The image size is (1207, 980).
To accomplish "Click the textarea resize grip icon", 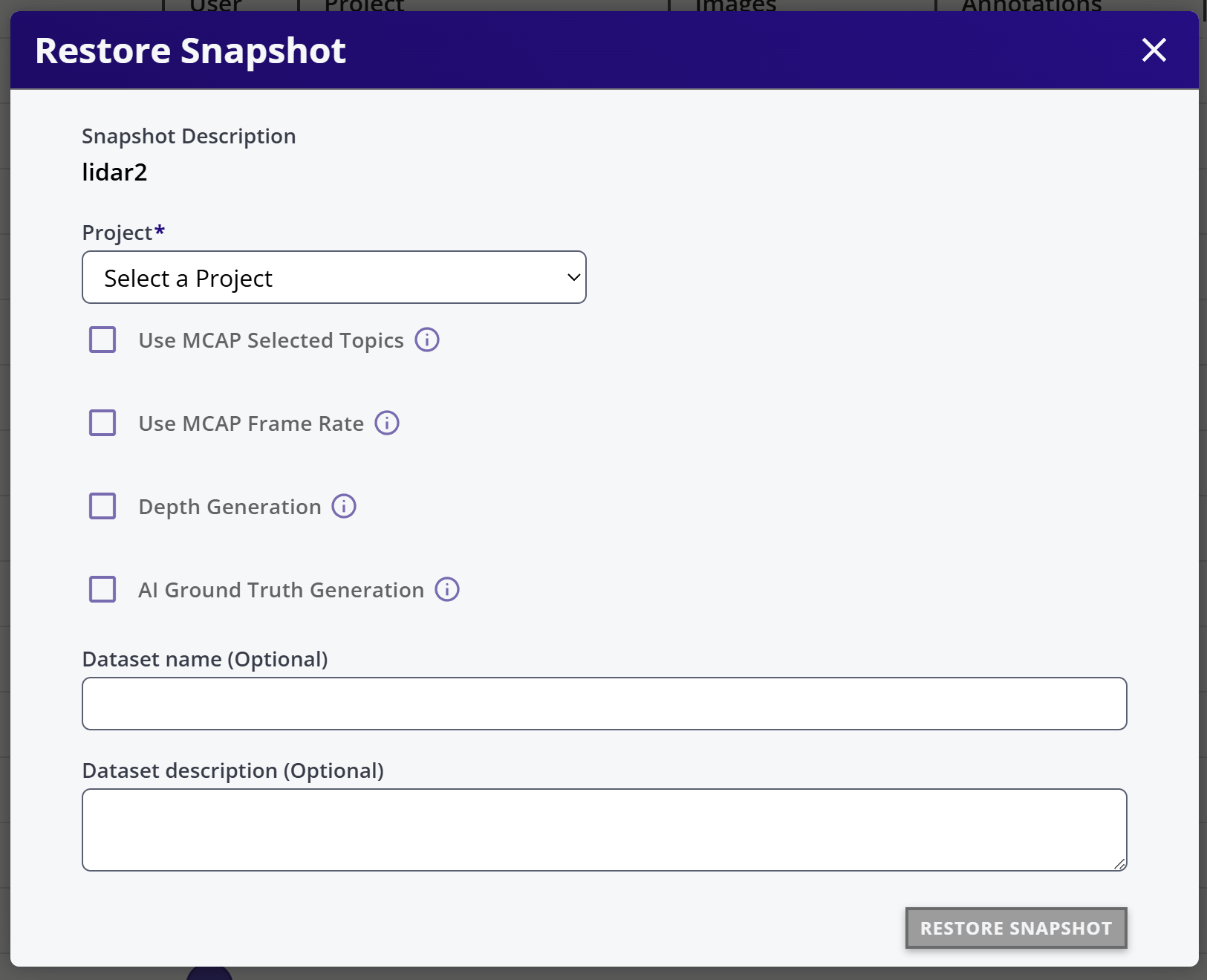I will 1122,864.
